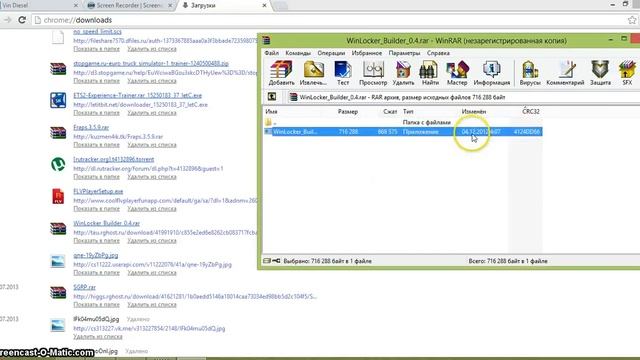Click the SGRP.rar archive icon
This screenshot has width=640, height=360.
[58, 292]
